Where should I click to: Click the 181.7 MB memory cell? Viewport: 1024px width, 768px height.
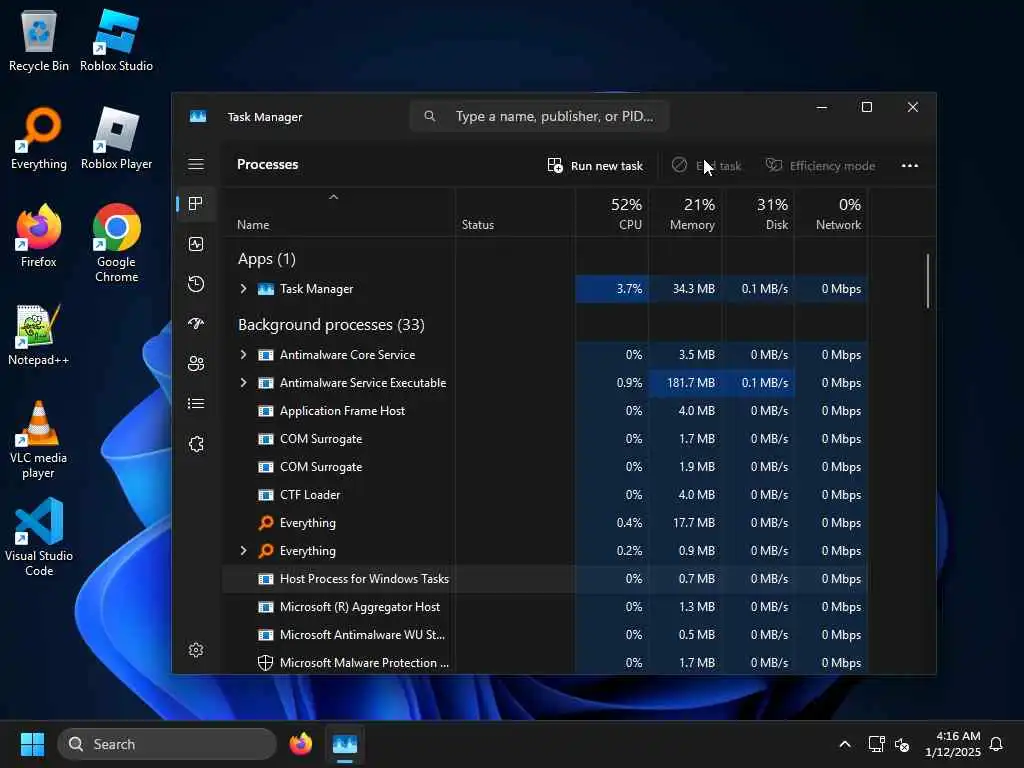coord(686,383)
